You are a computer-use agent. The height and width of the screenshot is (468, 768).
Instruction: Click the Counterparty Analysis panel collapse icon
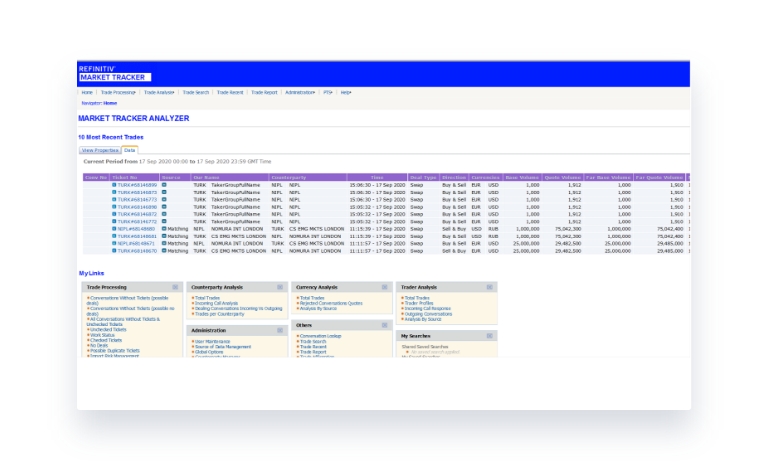[x=280, y=287]
